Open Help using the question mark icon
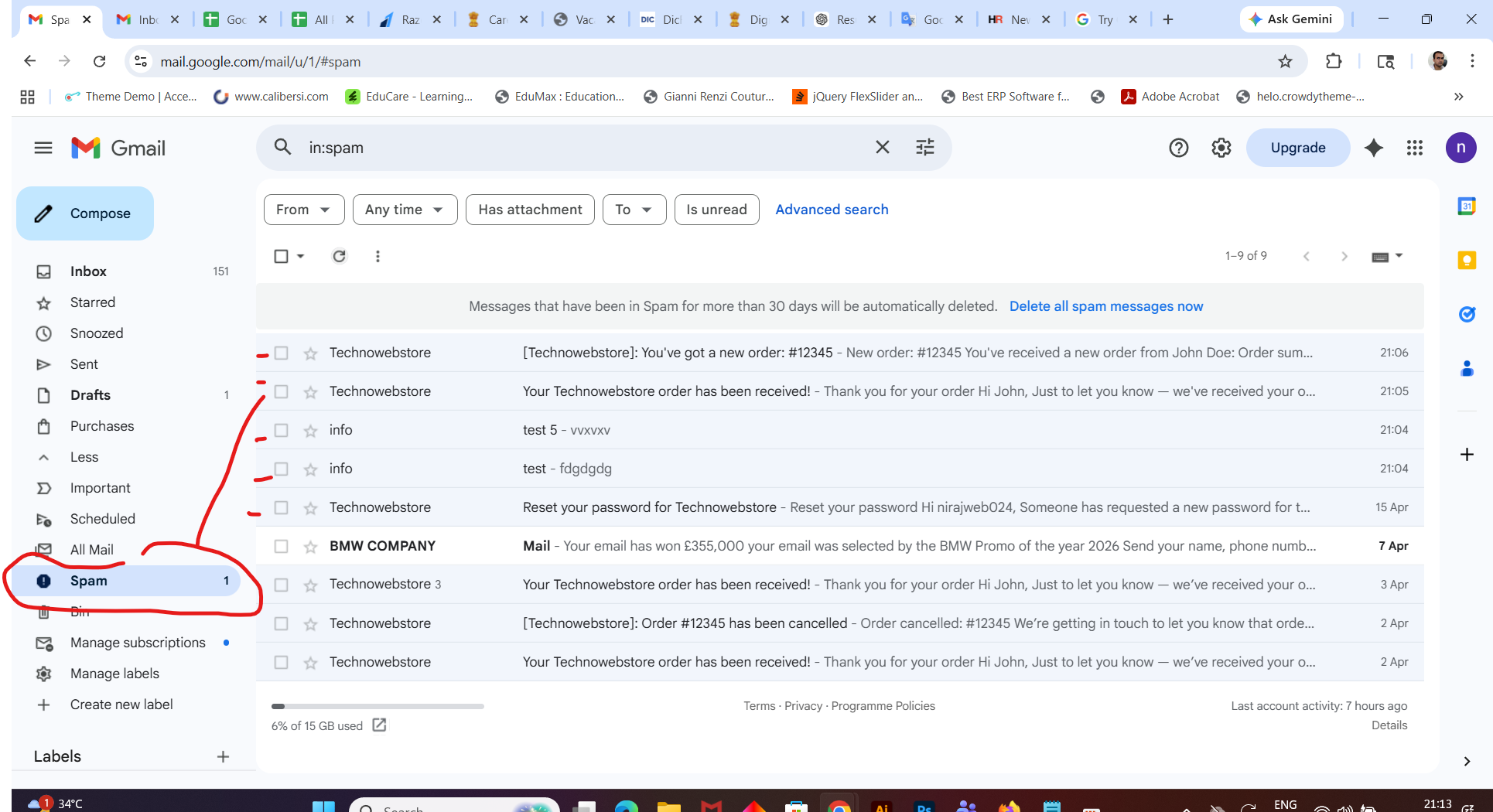 (1178, 147)
